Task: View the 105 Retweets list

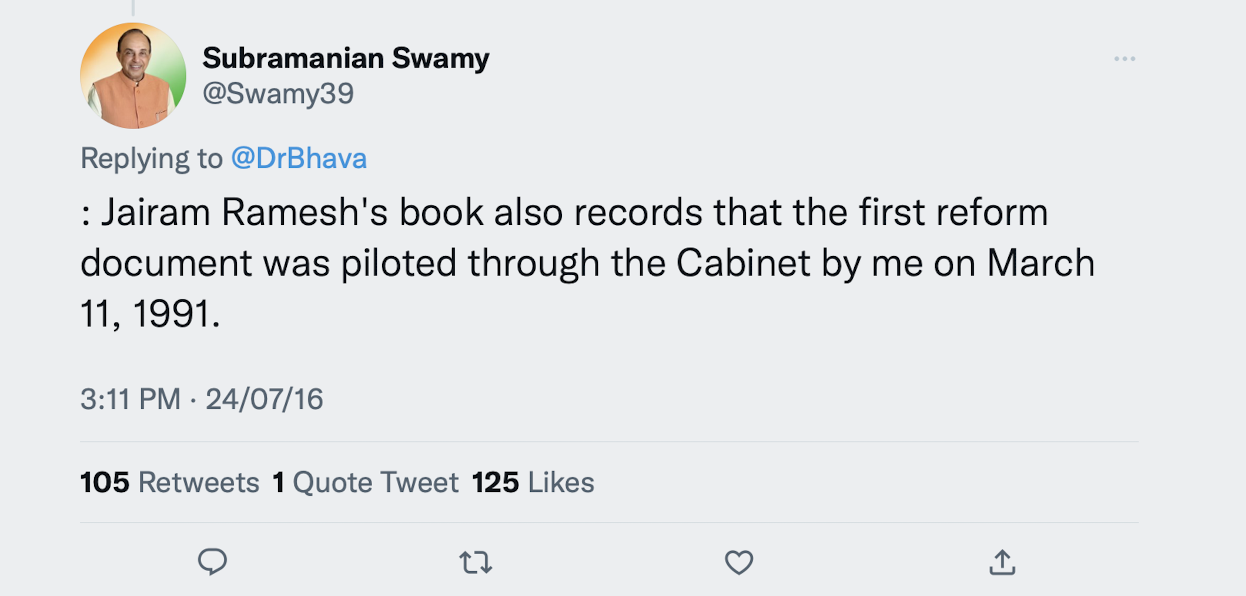Action: tap(170, 483)
